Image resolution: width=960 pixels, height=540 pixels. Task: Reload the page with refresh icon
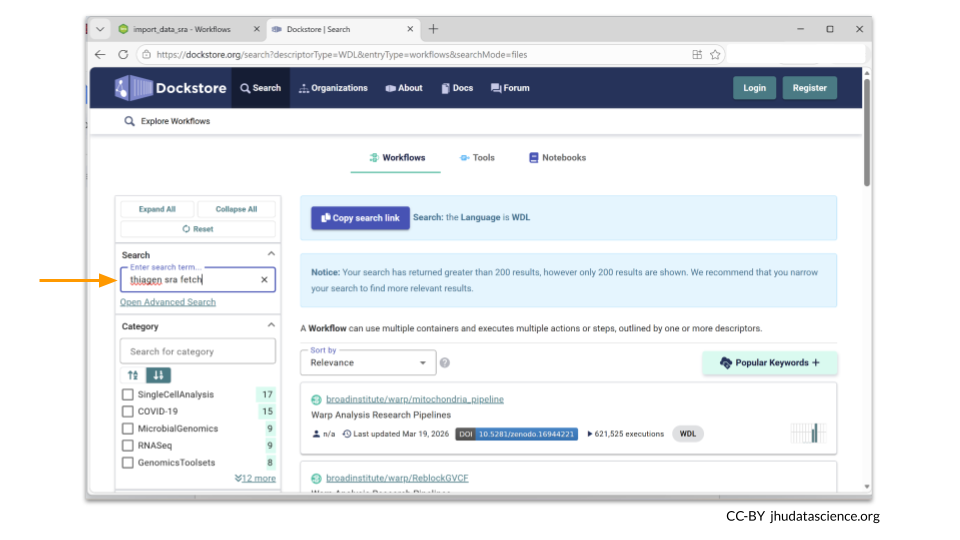[123, 54]
